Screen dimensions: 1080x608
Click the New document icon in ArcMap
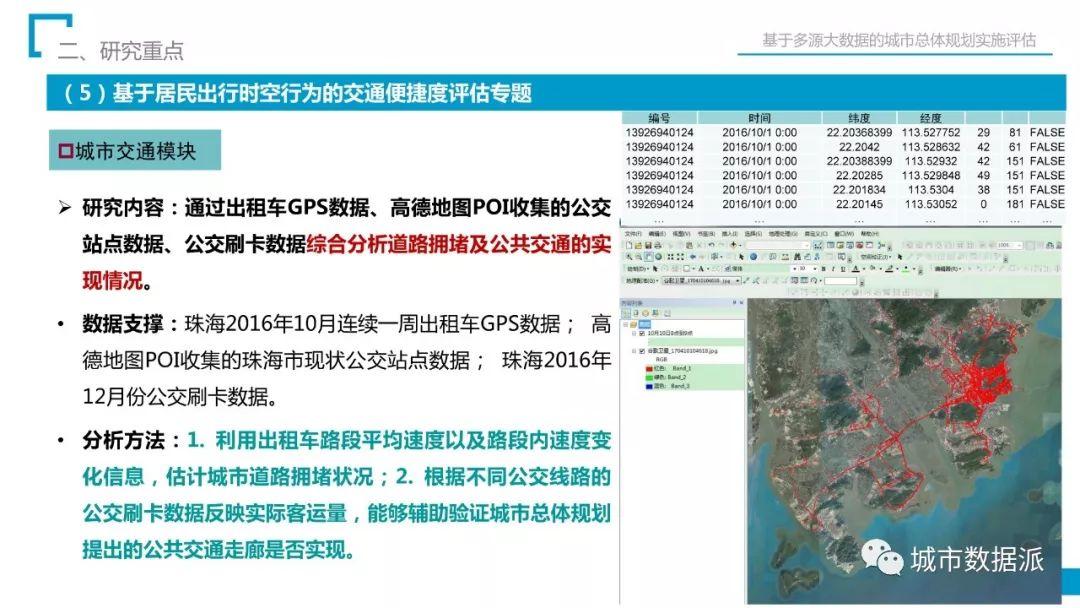629,246
